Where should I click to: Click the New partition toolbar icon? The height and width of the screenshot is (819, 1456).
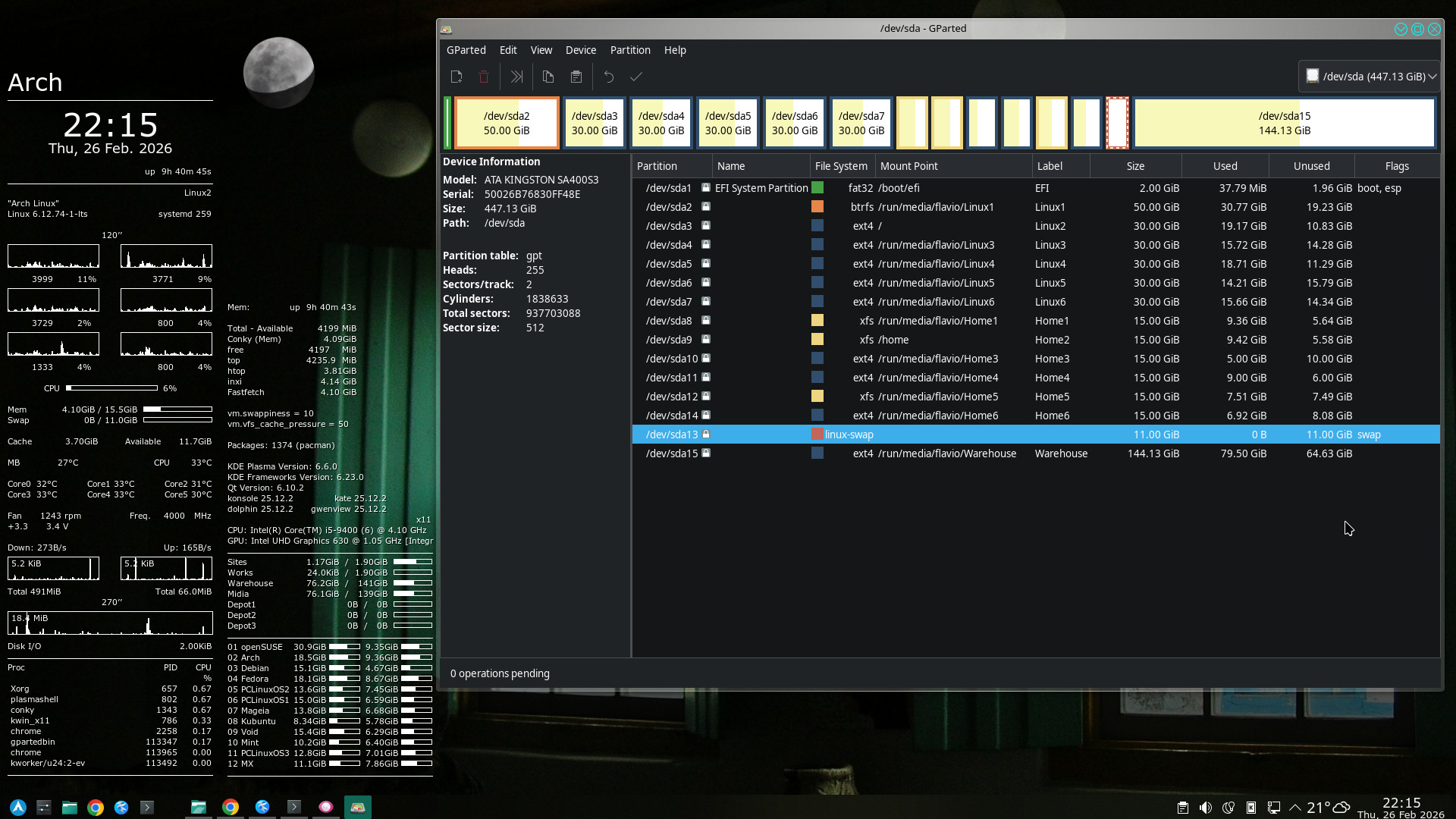click(457, 77)
